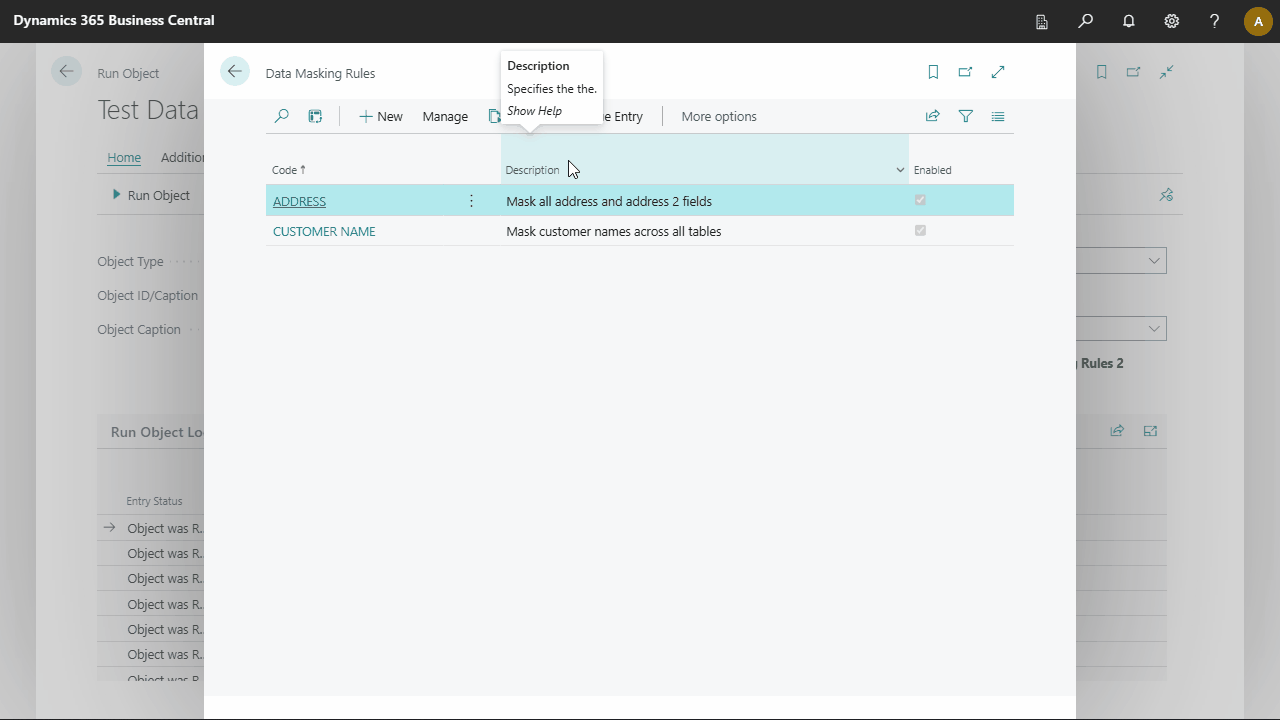Click the New action button
The width and height of the screenshot is (1280, 720).
pyautogui.click(x=381, y=116)
